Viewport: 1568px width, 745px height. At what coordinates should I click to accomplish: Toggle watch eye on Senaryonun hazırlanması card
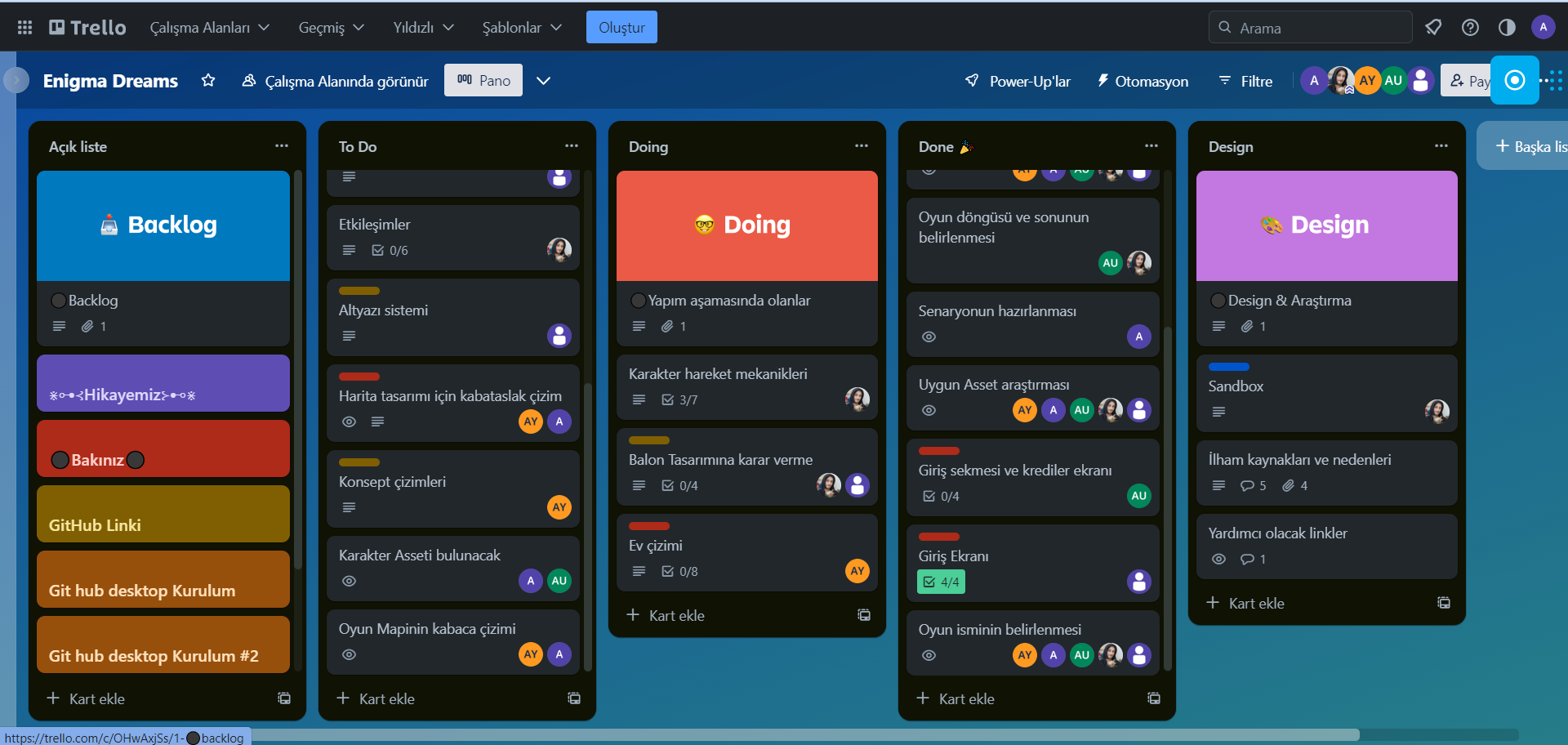coord(929,337)
